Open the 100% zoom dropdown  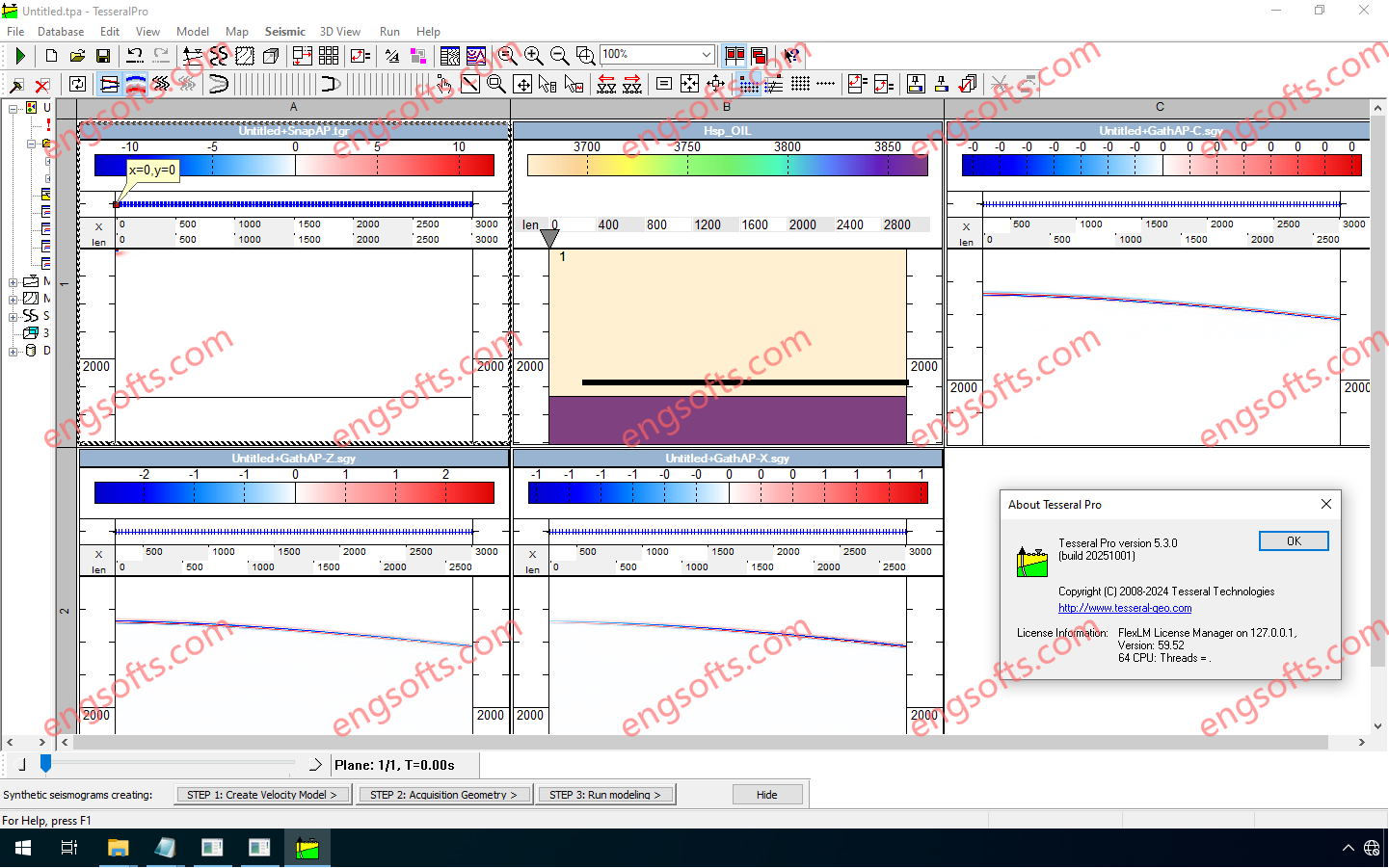pos(707,55)
